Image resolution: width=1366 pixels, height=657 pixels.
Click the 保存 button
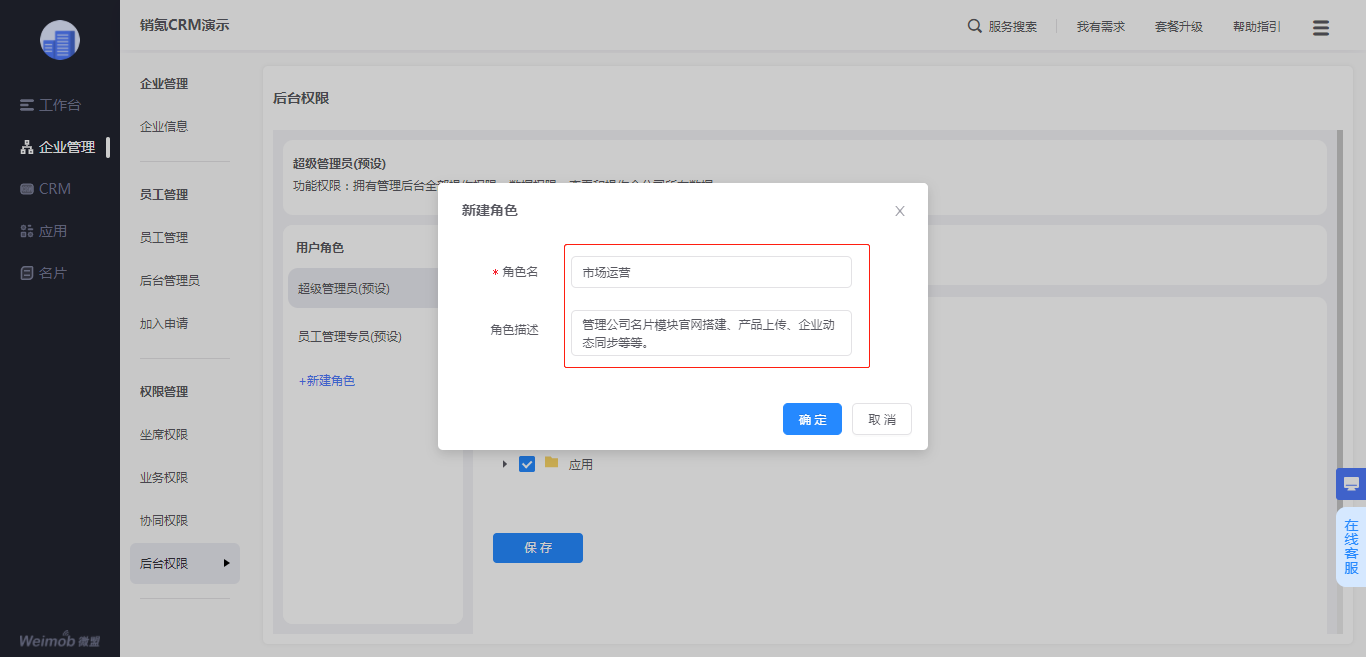[538, 548]
